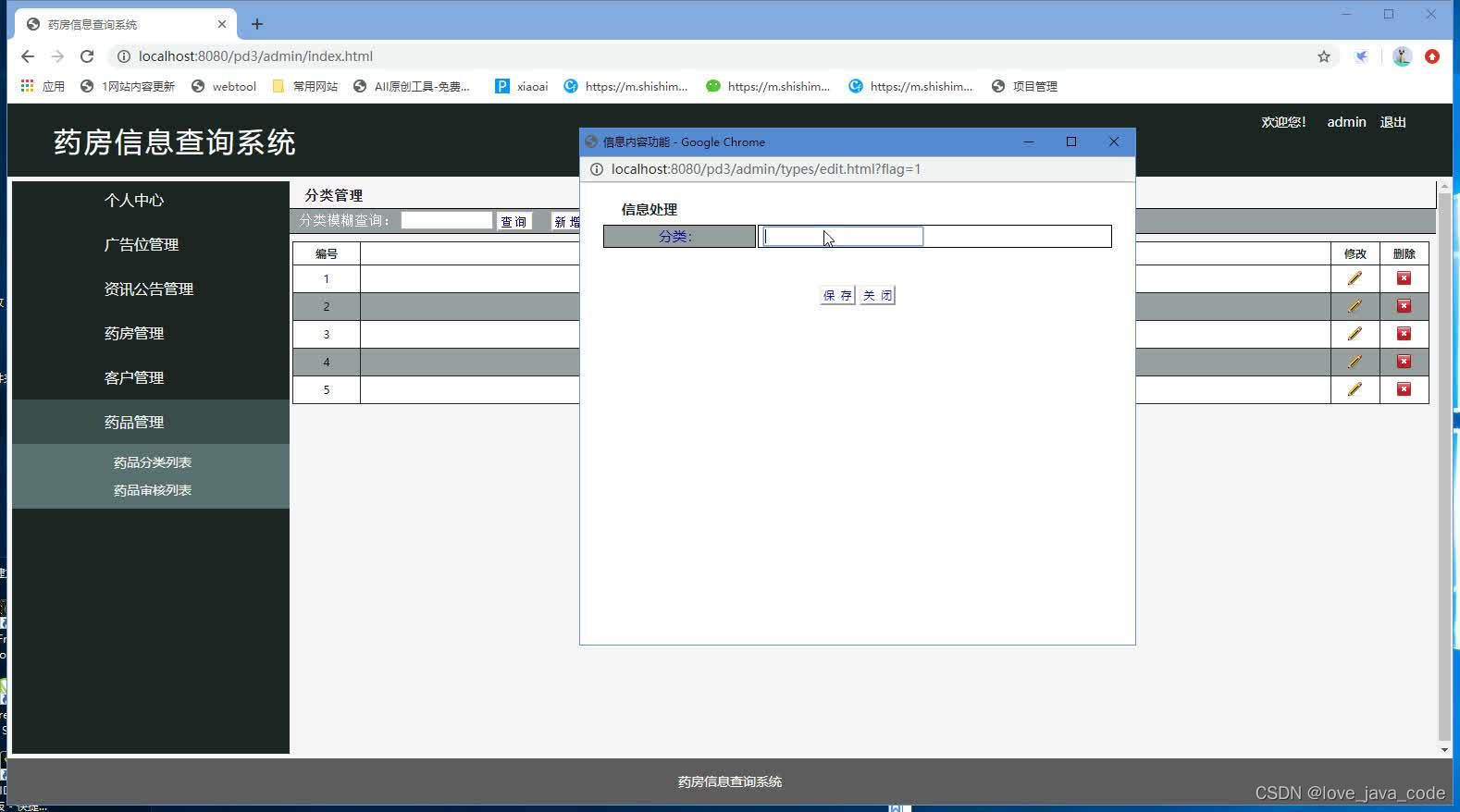This screenshot has height=812, width=1460.
Task: Delete row 1 with red X icon
Action: point(1404,278)
